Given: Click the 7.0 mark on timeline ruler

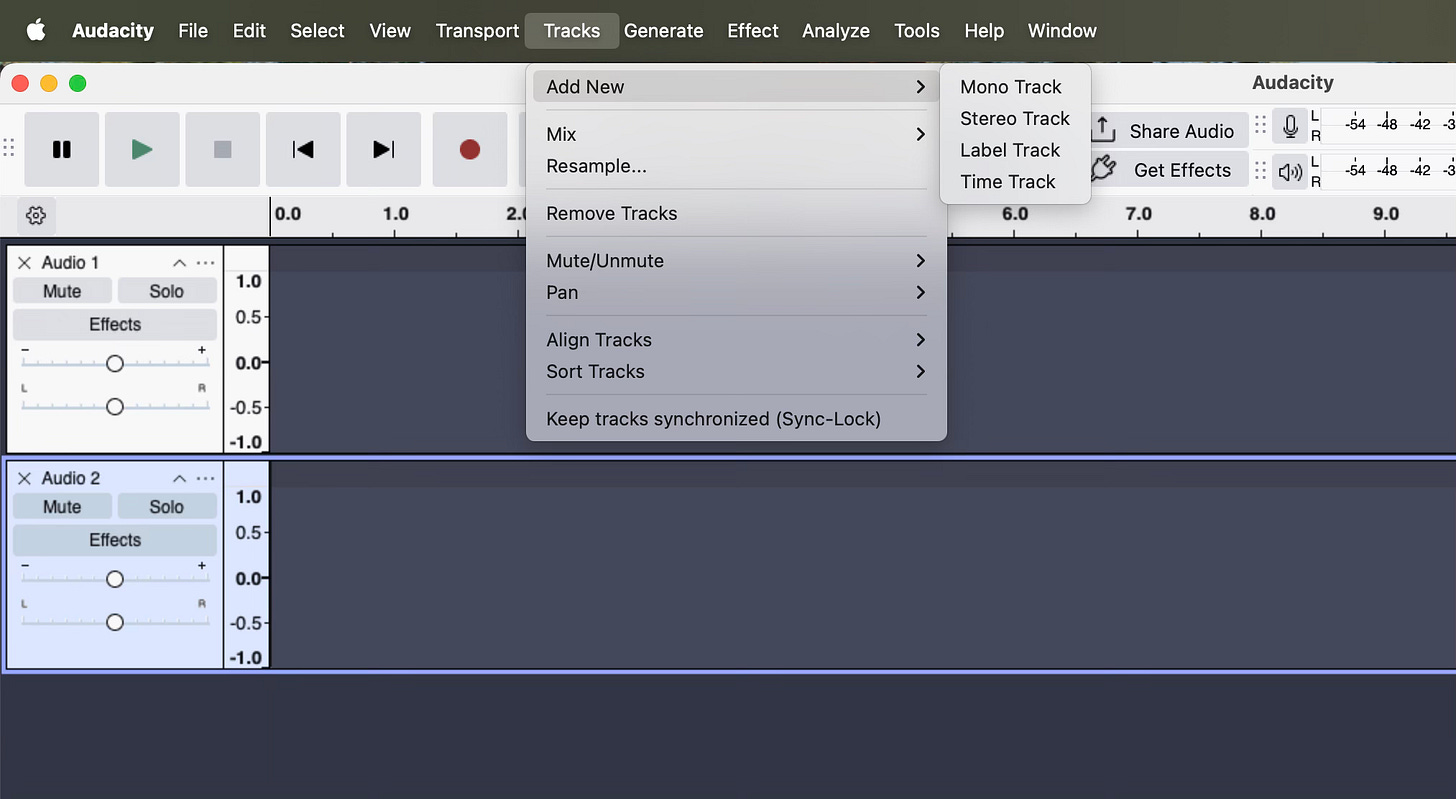Looking at the screenshot, I should [x=1139, y=214].
